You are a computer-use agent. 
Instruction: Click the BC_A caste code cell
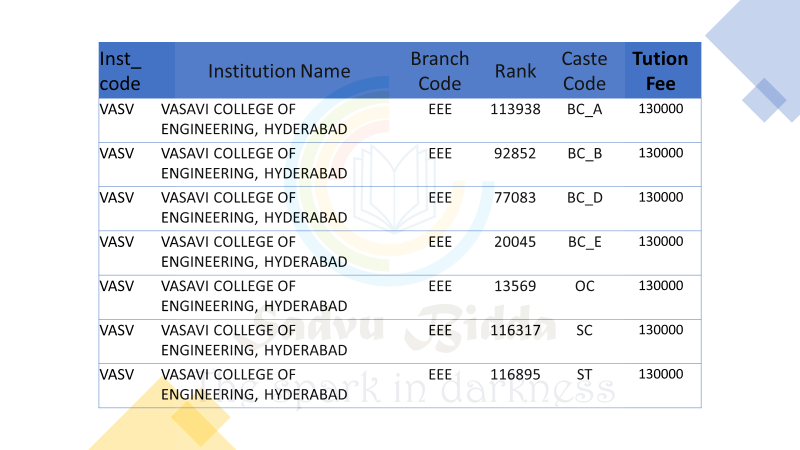(585, 110)
